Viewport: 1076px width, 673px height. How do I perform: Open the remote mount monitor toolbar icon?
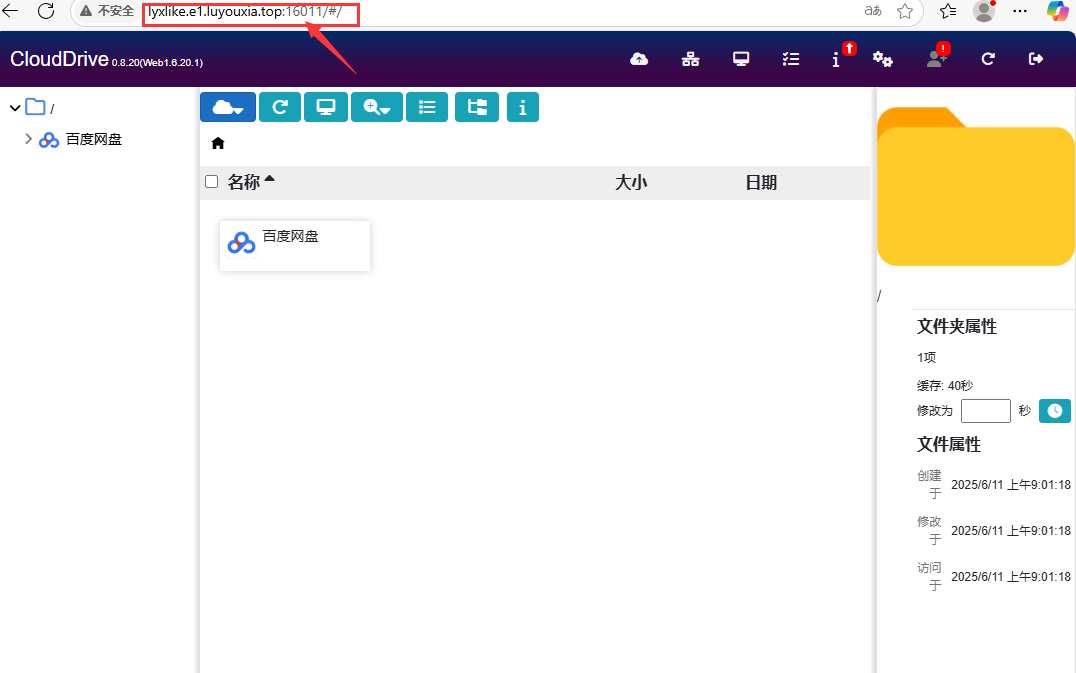pyautogui.click(x=326, y=107)
